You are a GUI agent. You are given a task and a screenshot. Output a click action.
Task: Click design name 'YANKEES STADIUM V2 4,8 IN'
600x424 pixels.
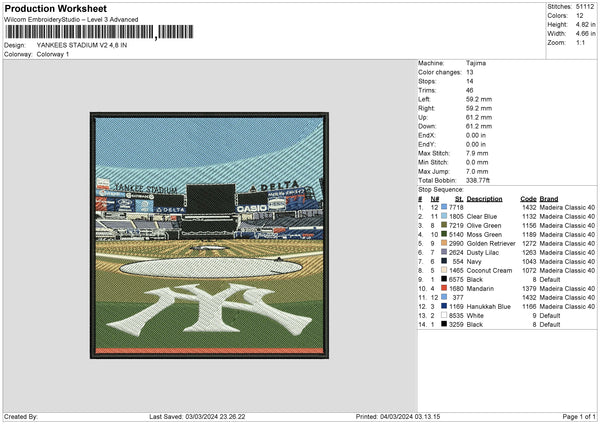tap(82, 45)
